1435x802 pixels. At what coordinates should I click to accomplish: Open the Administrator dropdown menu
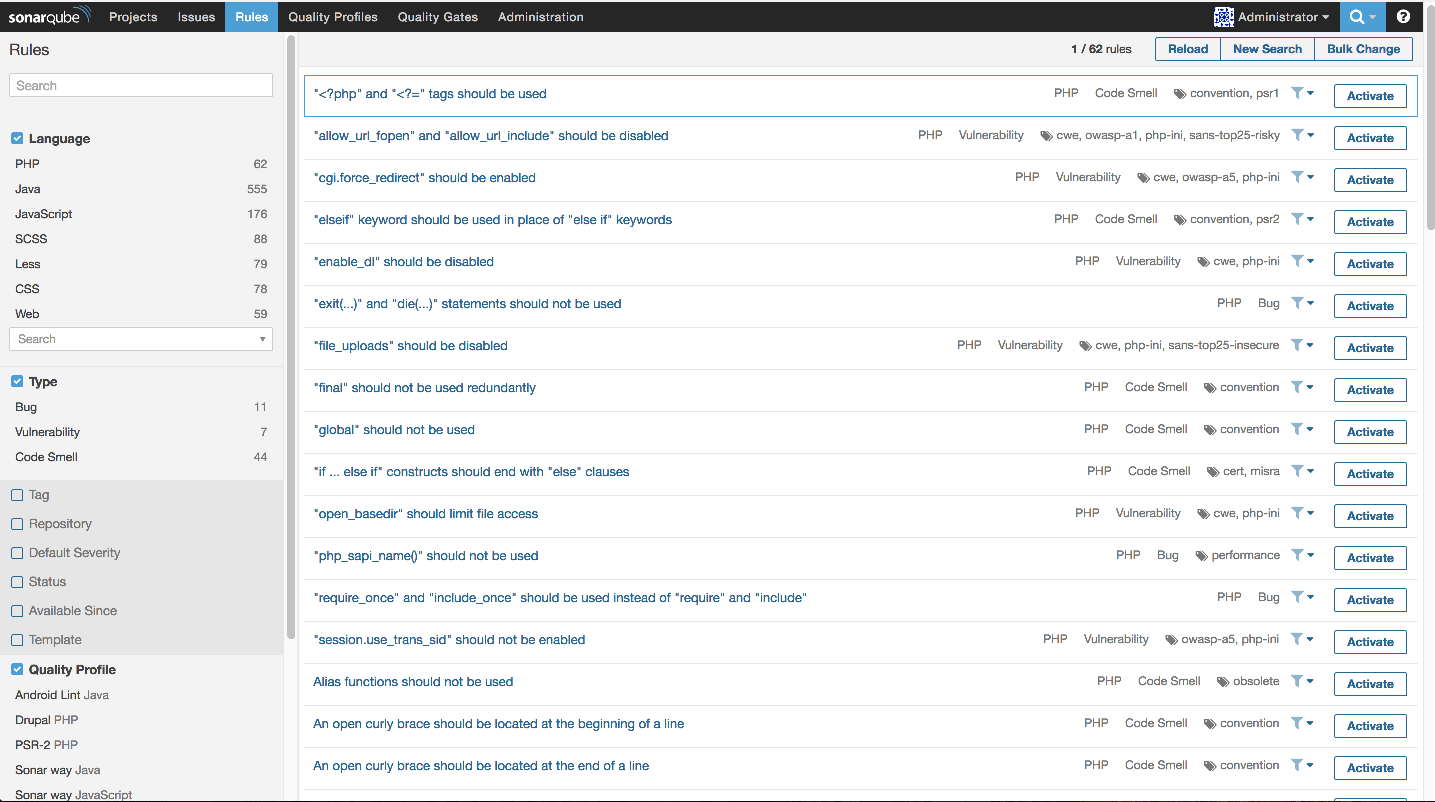pyautogui.click(x=1270, y=17)
